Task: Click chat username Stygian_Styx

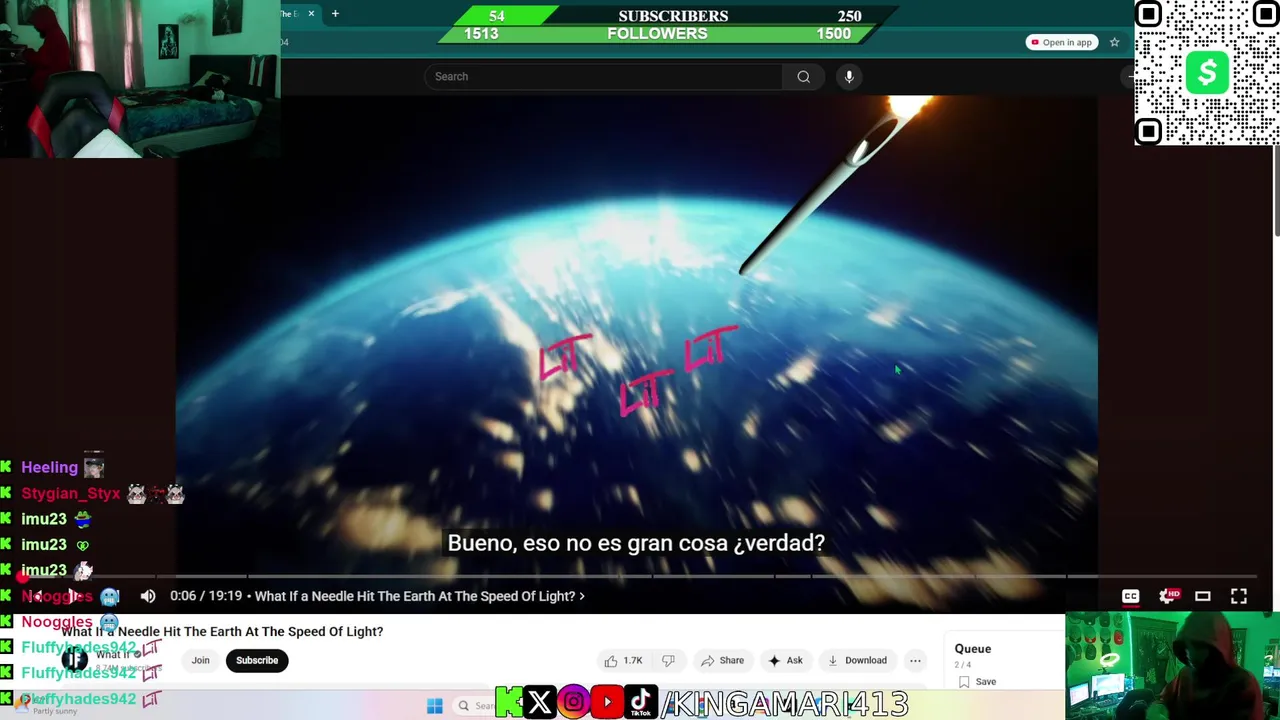Action: 70,493
